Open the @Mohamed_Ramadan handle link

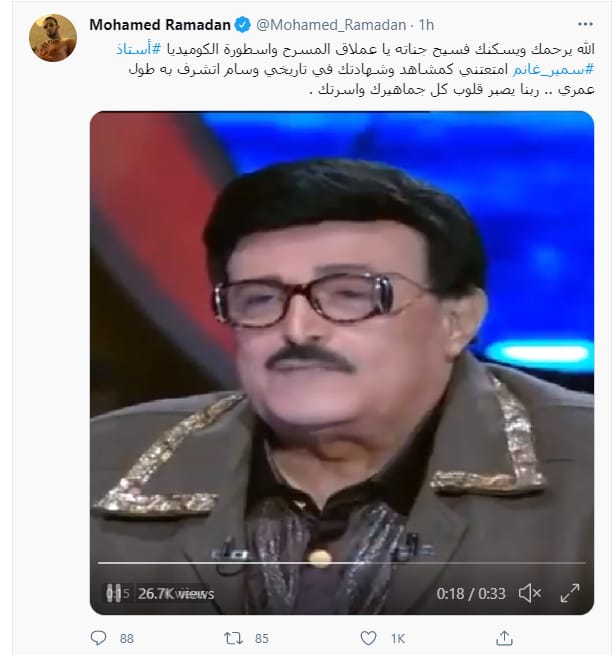[x=331, y=25]
